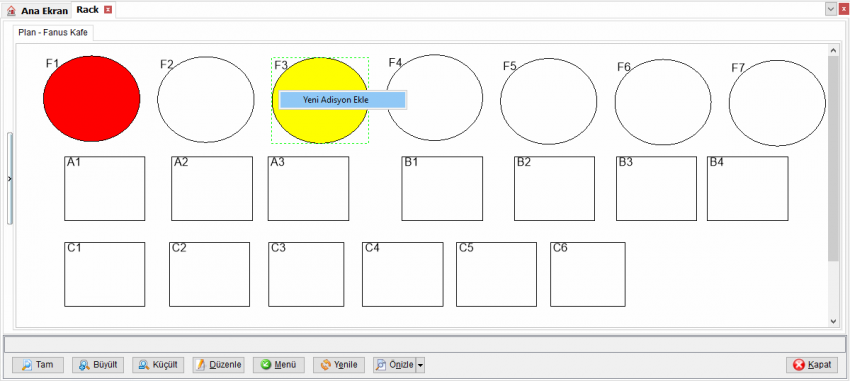
Task: Open edit mode via Düzenle button
Action: point(218,365)
